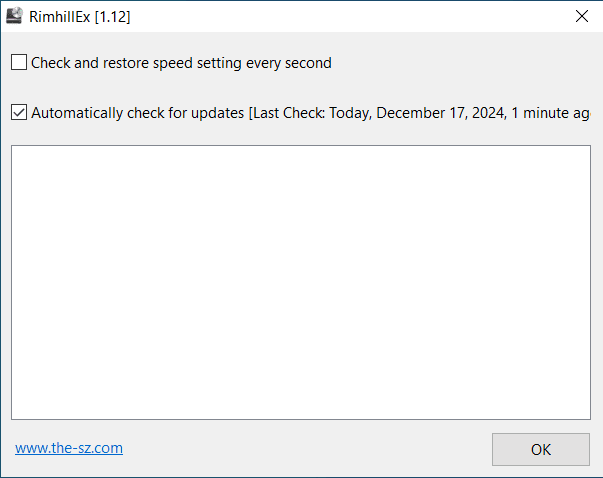
Task: Toggle the automatic update check checkbox
Action: [x=19, y=113]
